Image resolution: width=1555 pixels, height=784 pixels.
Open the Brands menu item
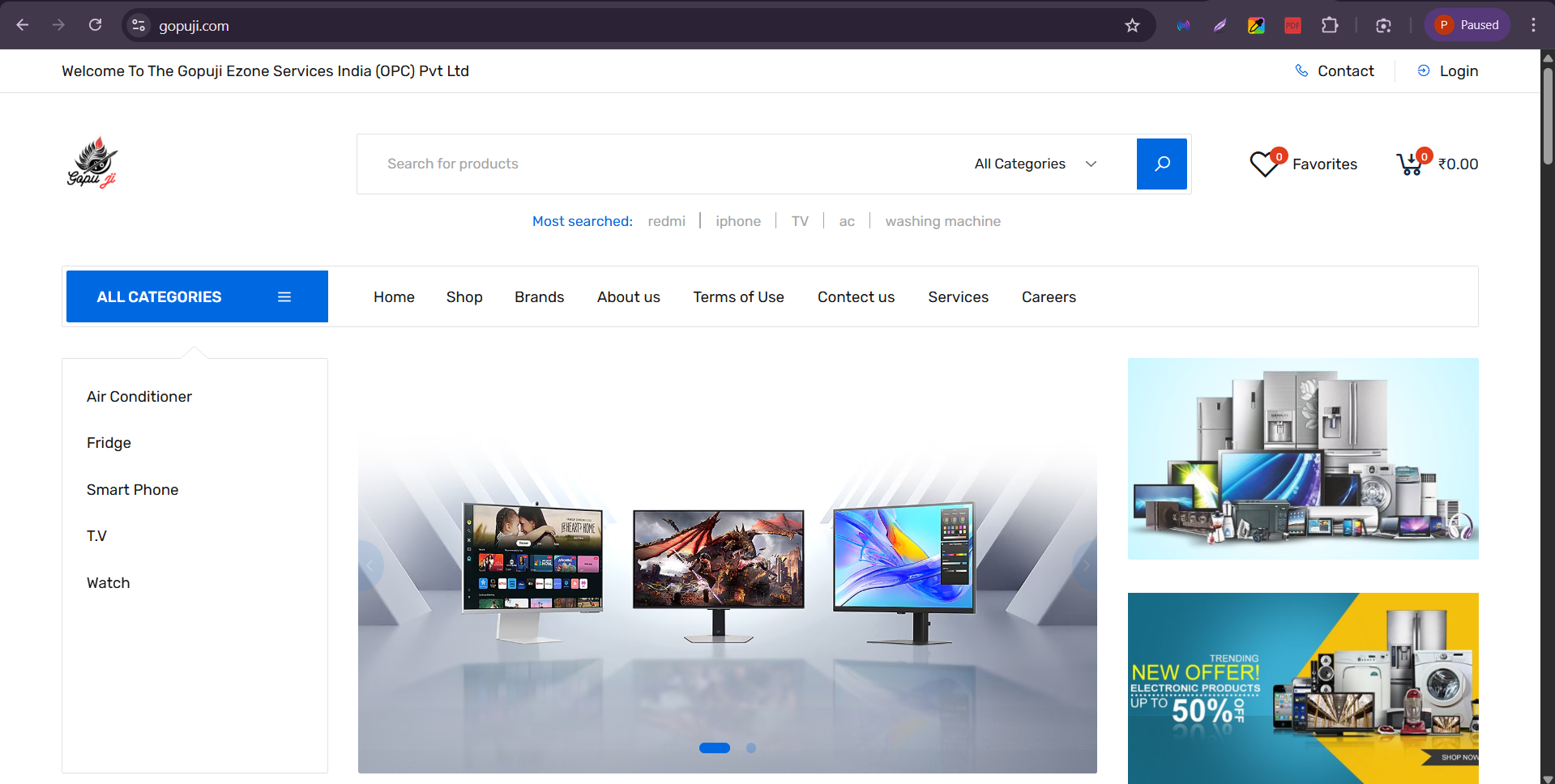[x=539, y=297]
